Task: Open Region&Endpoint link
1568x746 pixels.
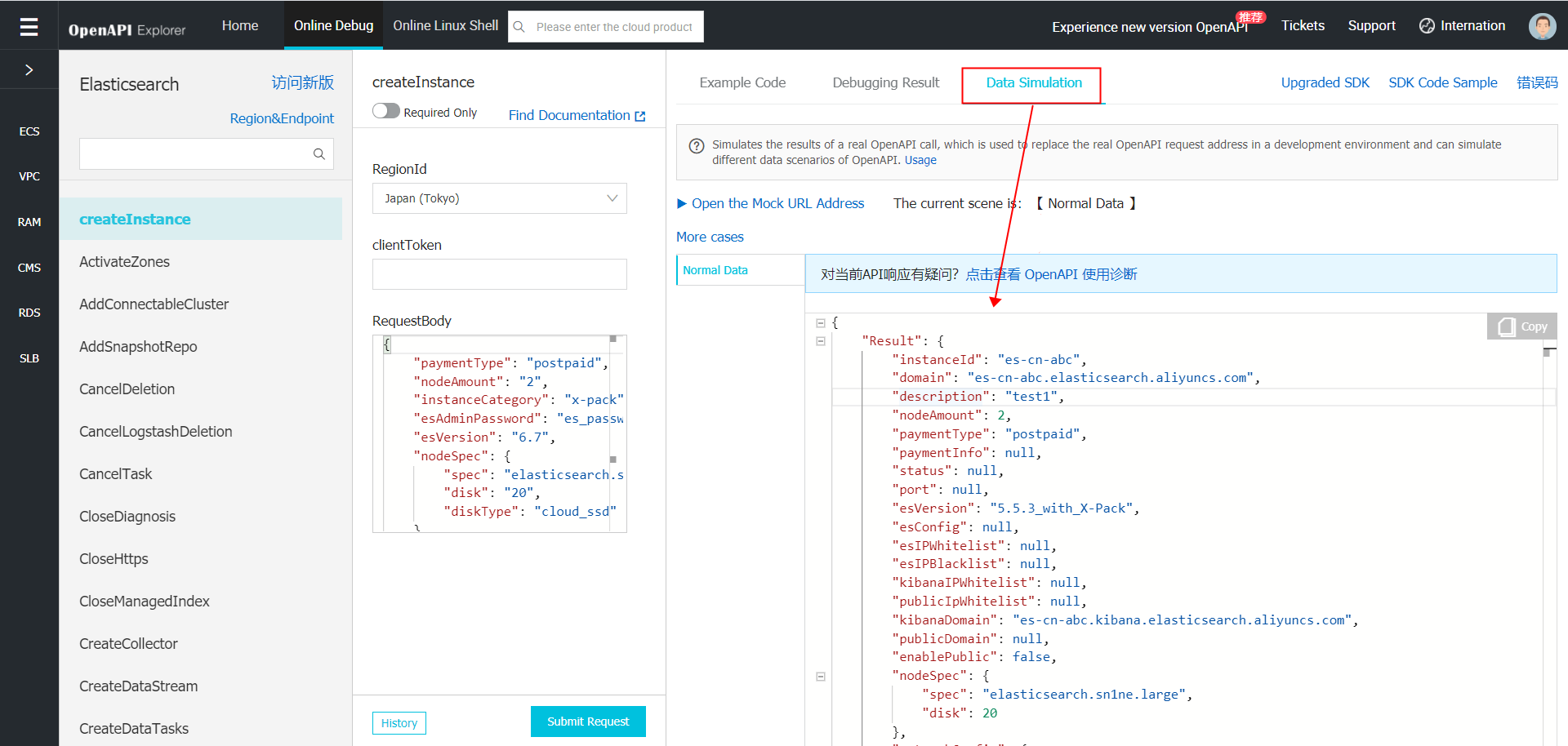Action: pos(282,118)
